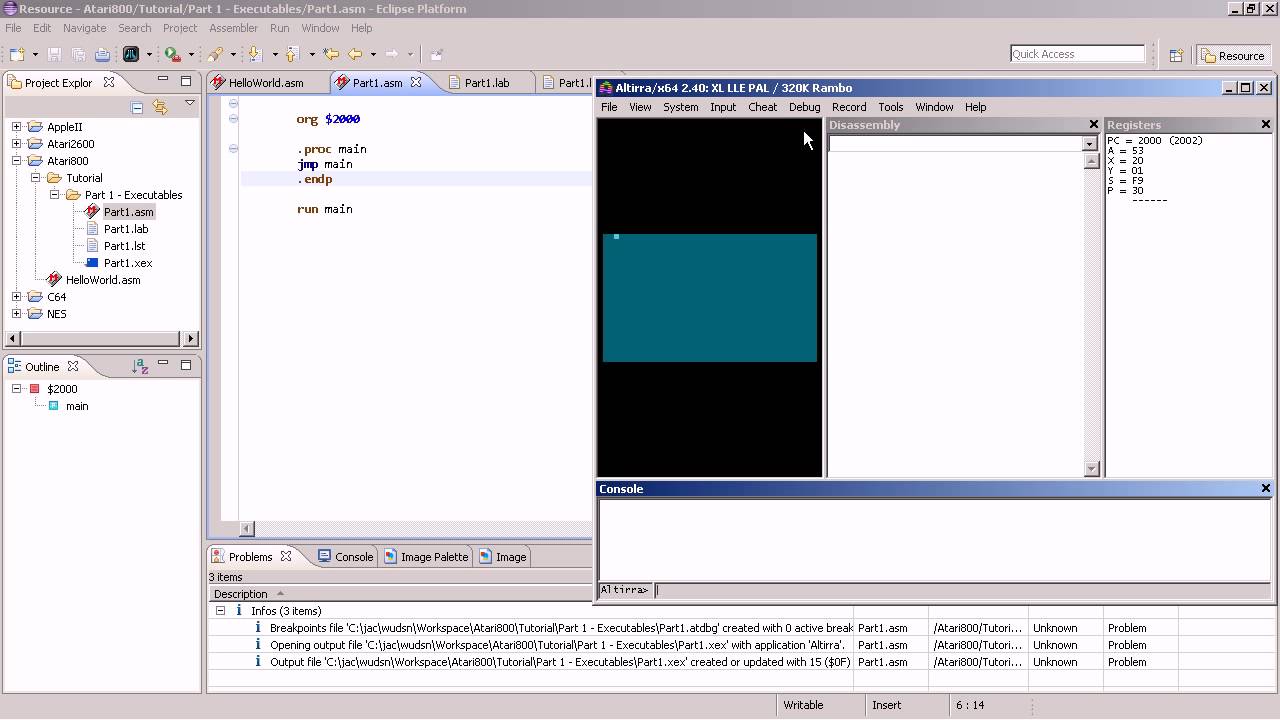The image size is (1280, 720).
Task: Click Collapse All in Project Explorer
Action: 137,107
